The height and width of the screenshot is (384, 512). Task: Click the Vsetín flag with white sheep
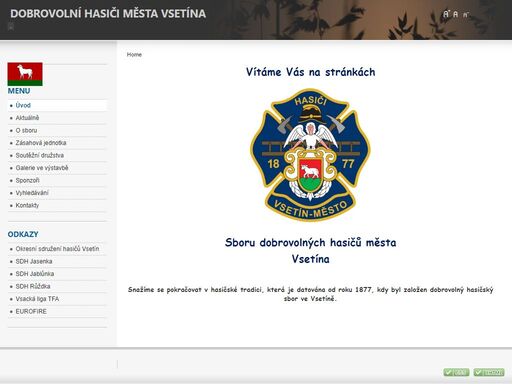pyautogui.click(x=25, y=74)
